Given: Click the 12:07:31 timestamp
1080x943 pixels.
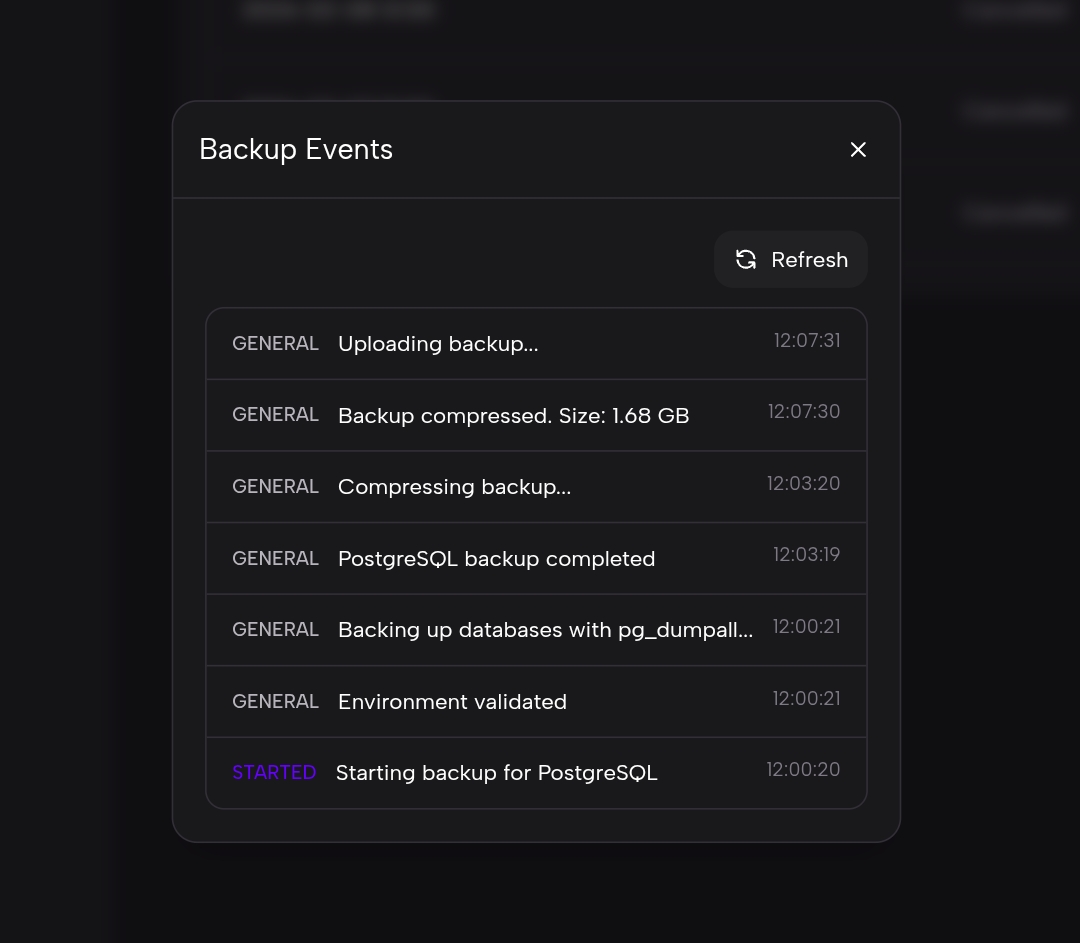Looking at the screenshot, I should 806,341.
